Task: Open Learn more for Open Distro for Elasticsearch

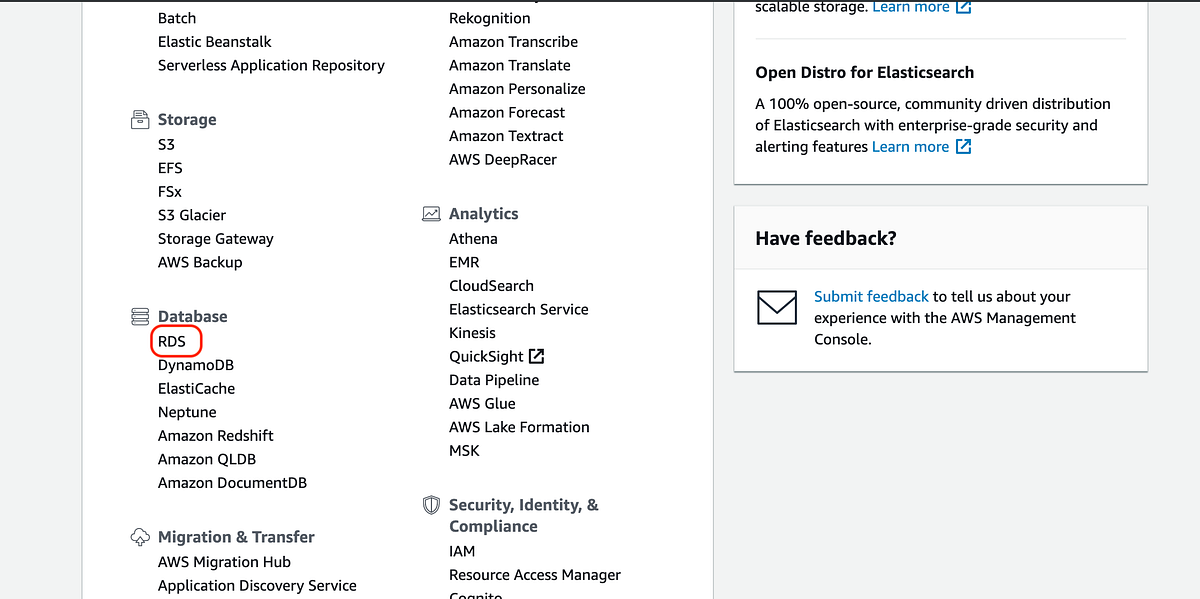Action: (x=912, y=146)
